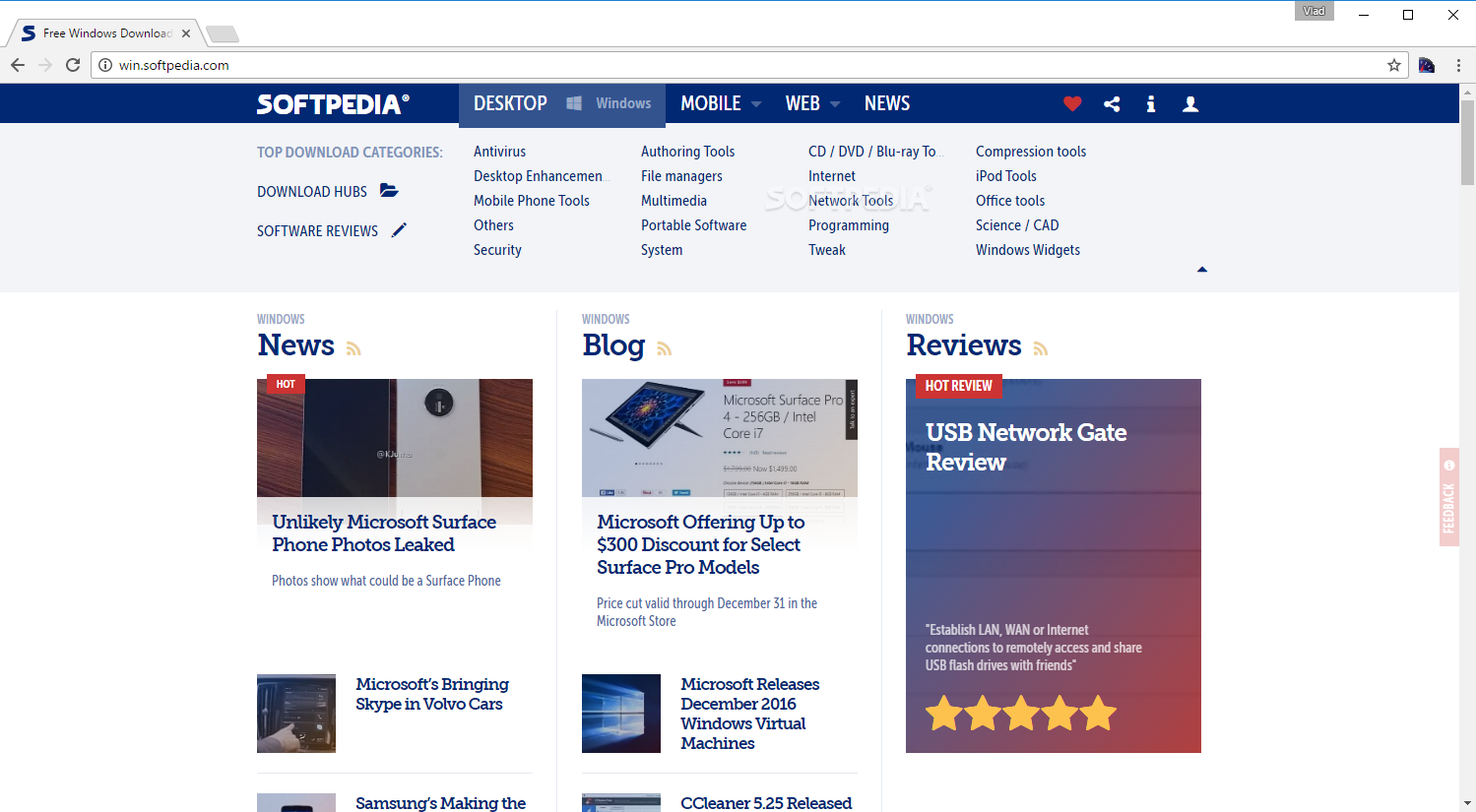Click the browser extension icon in the toolbar

(1427, 65)
